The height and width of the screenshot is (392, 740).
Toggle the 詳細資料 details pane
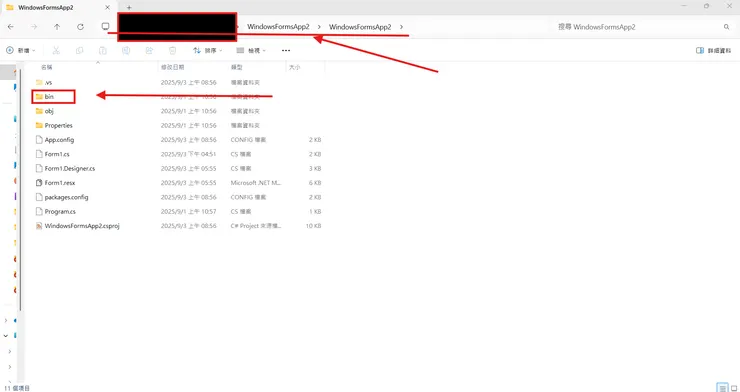714,50
